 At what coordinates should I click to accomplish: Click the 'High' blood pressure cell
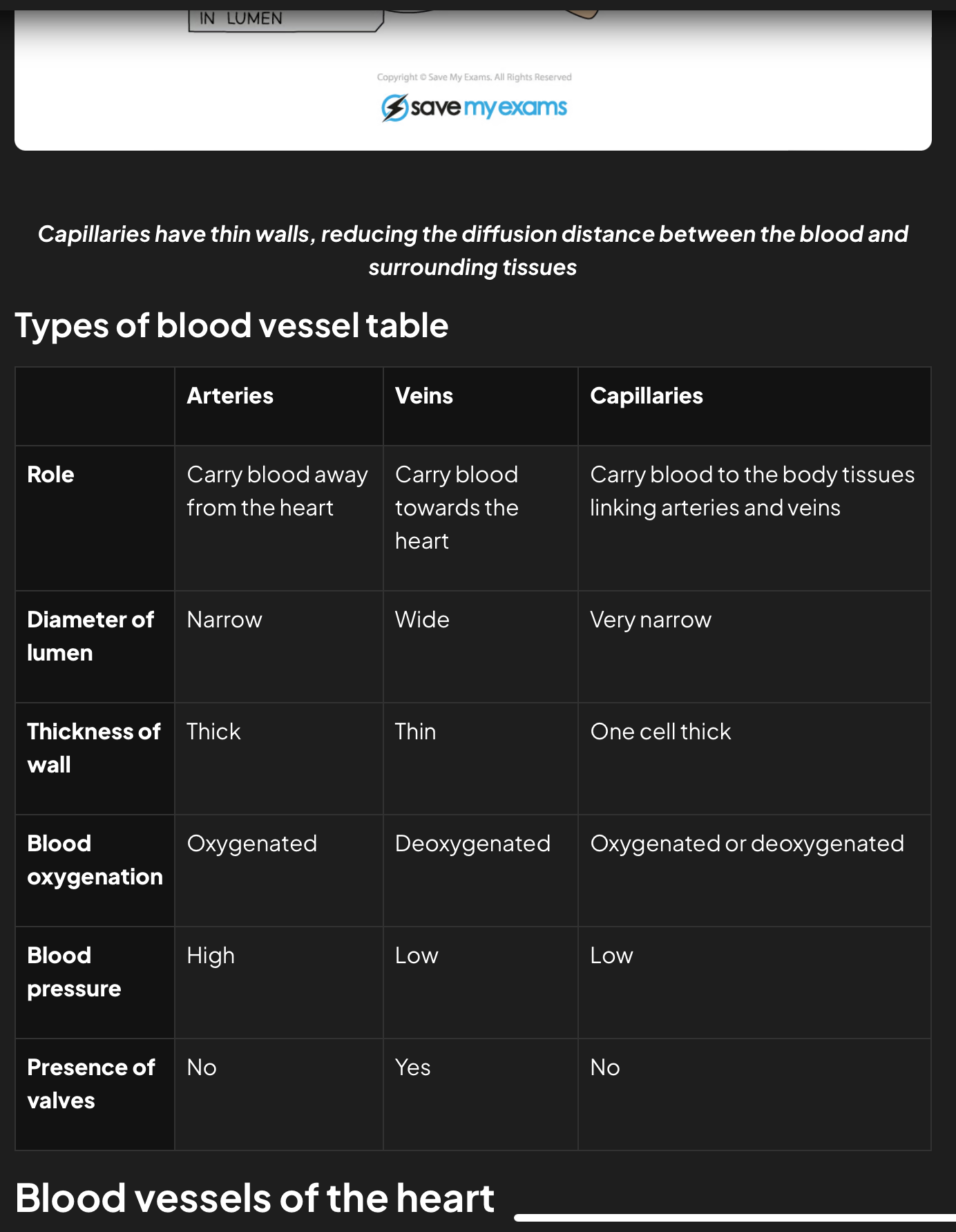(x=211, y=956)
